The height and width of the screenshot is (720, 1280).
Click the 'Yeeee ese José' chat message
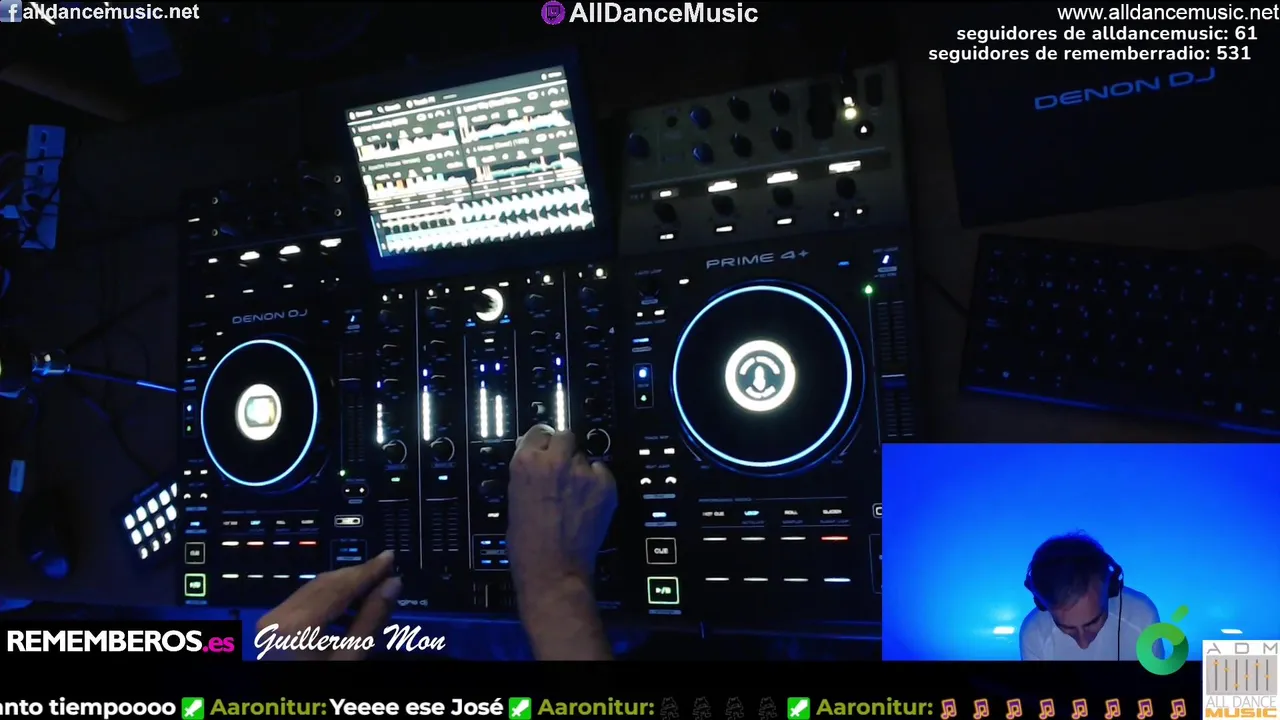[416, 708]
